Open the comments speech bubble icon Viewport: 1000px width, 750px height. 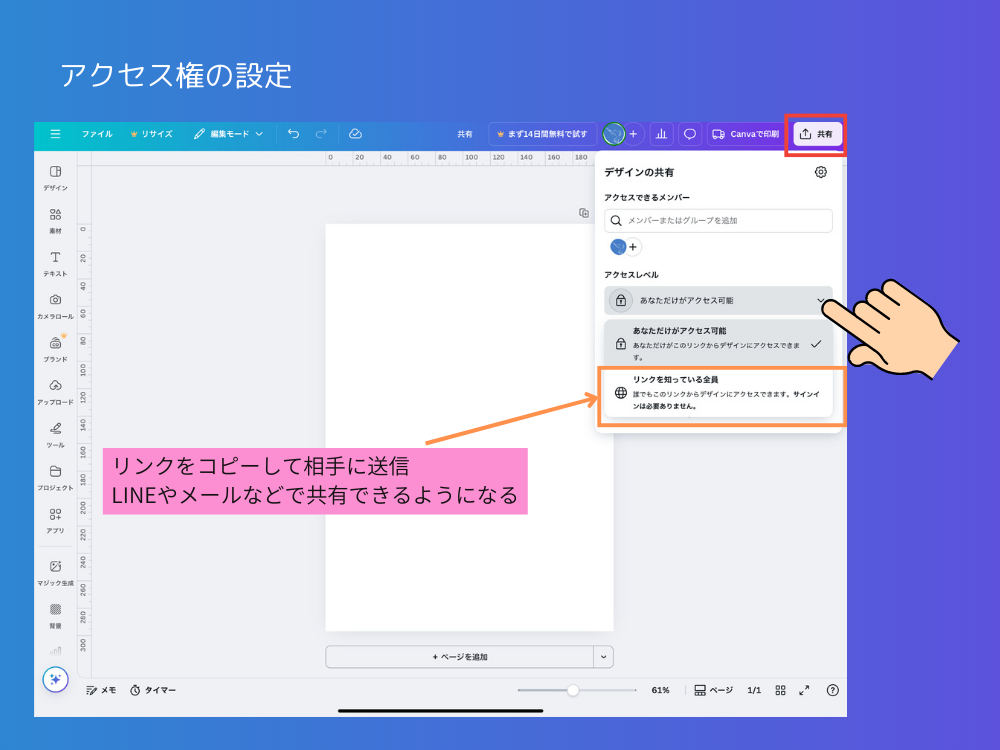[x=689, y=134]
